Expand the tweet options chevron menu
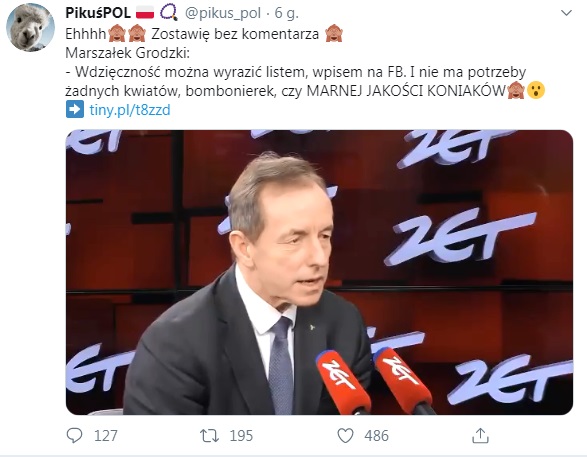 [566, 13]
